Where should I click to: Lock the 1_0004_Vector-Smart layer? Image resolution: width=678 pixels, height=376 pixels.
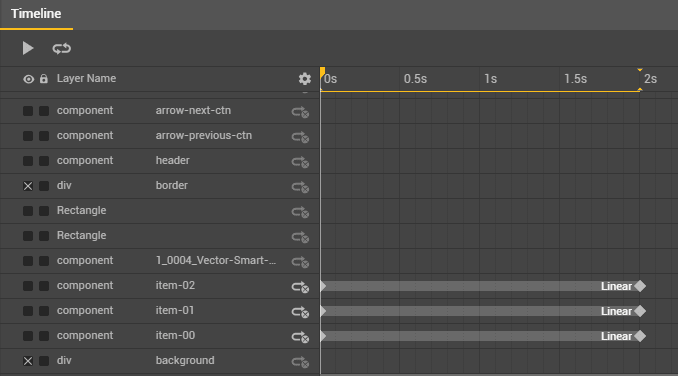point(44,261)
